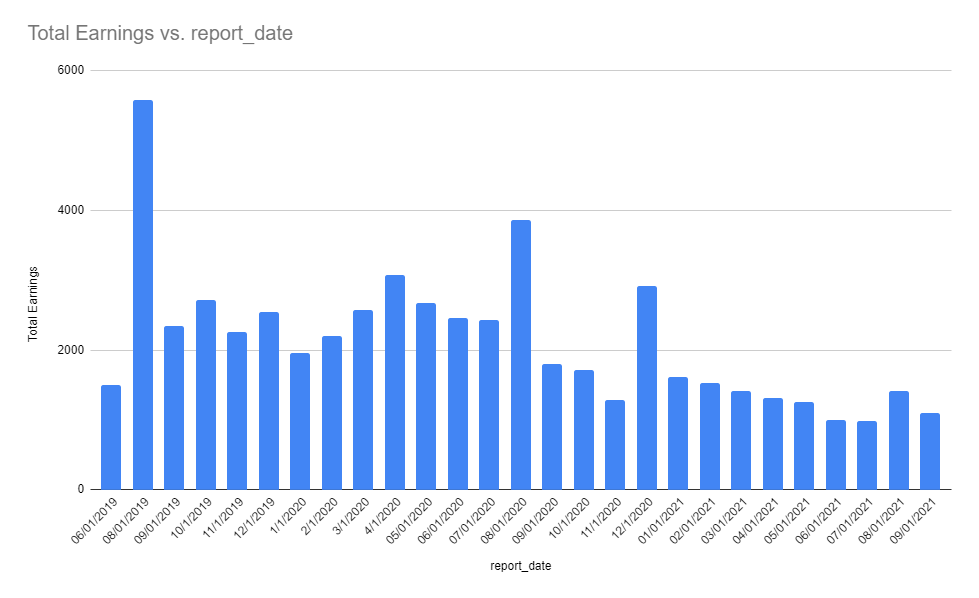Select the 10/1/2019 bar

tap(206, 395)
